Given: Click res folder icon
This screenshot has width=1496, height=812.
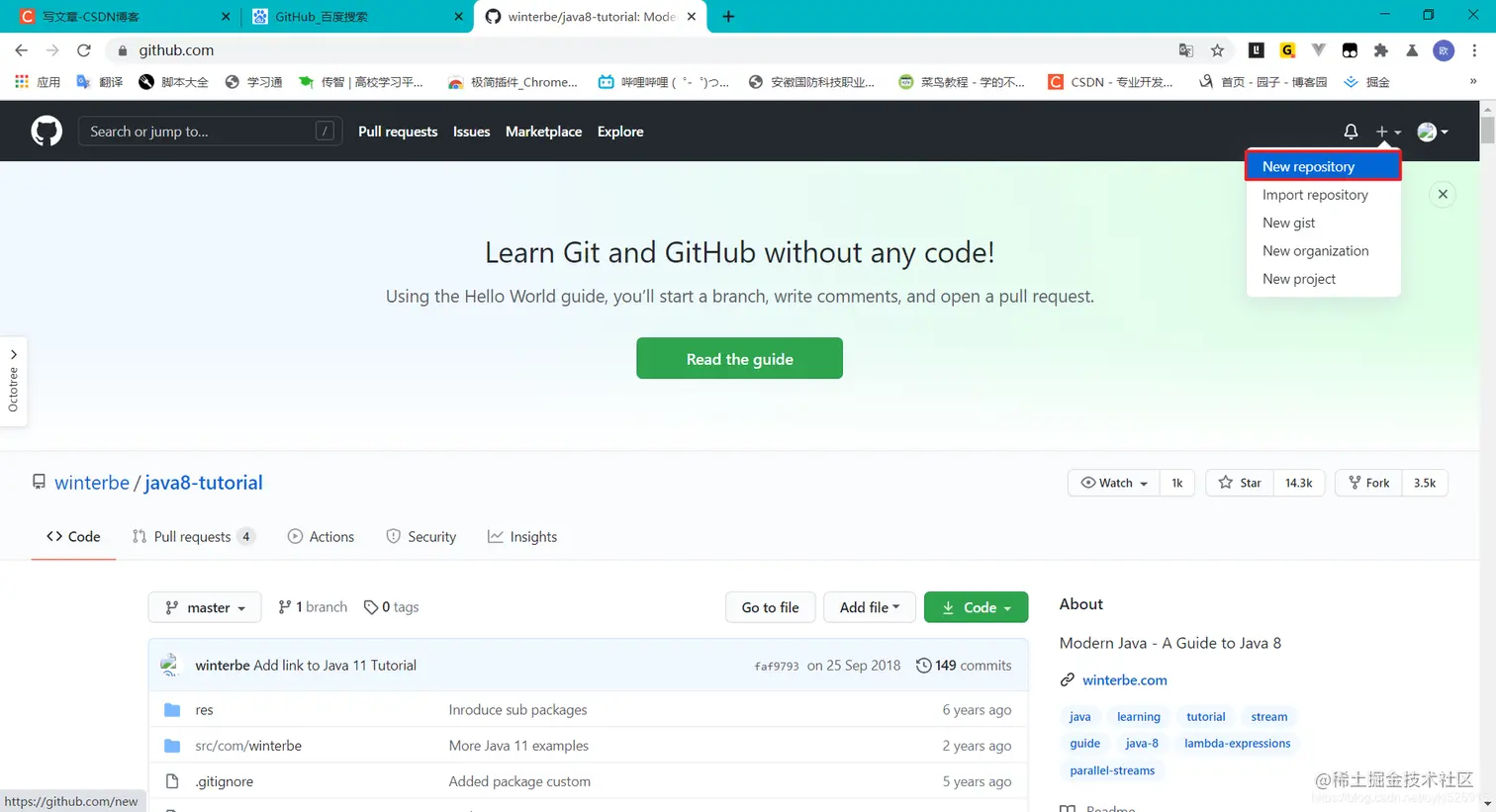Looking at the screenshot, I should [172, 710].
